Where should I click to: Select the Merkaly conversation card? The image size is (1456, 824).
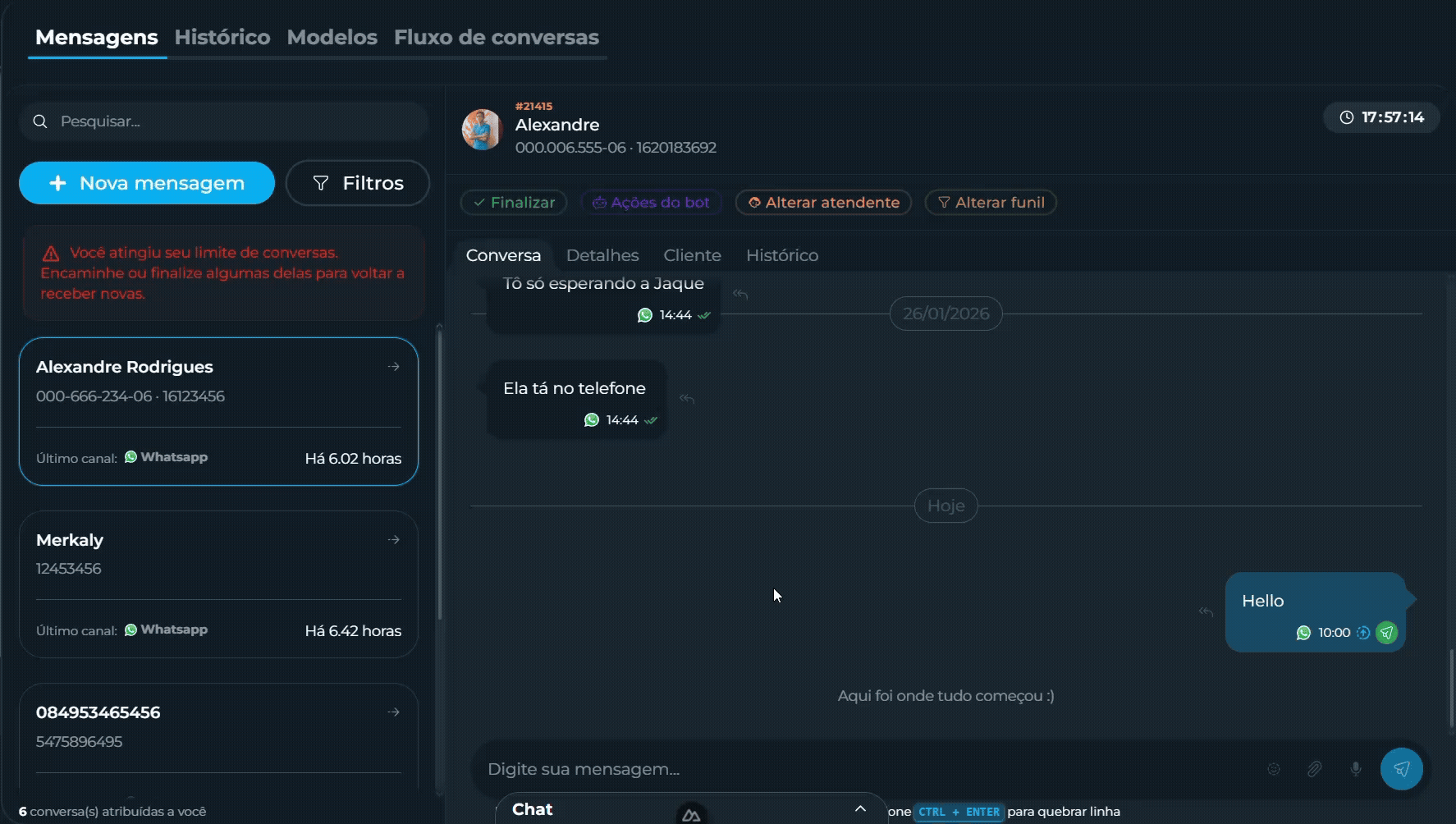218,584
